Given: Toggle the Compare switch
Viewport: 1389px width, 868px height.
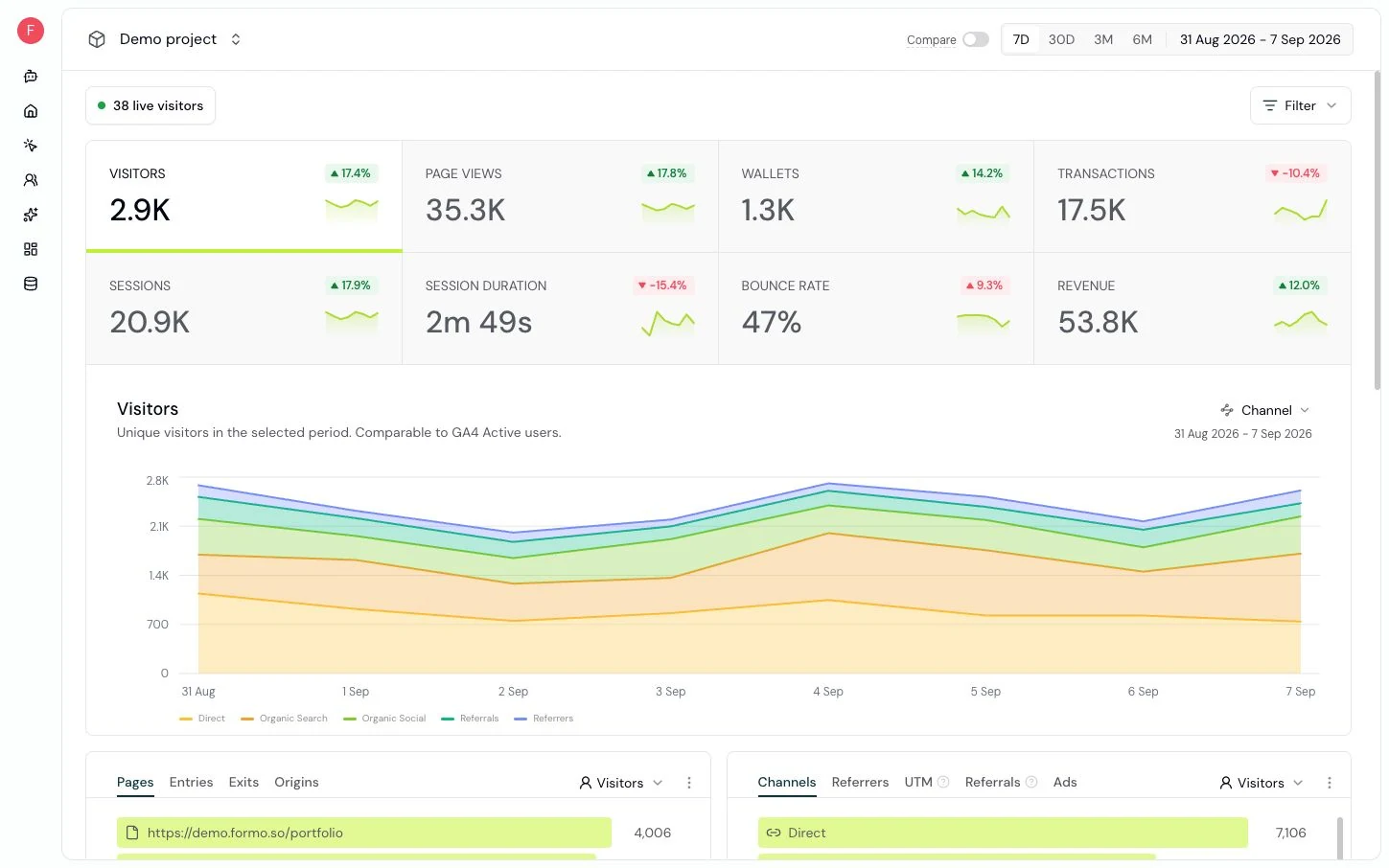Looking at the screenshot, I should pyautogui.click(x=976, y=39).
